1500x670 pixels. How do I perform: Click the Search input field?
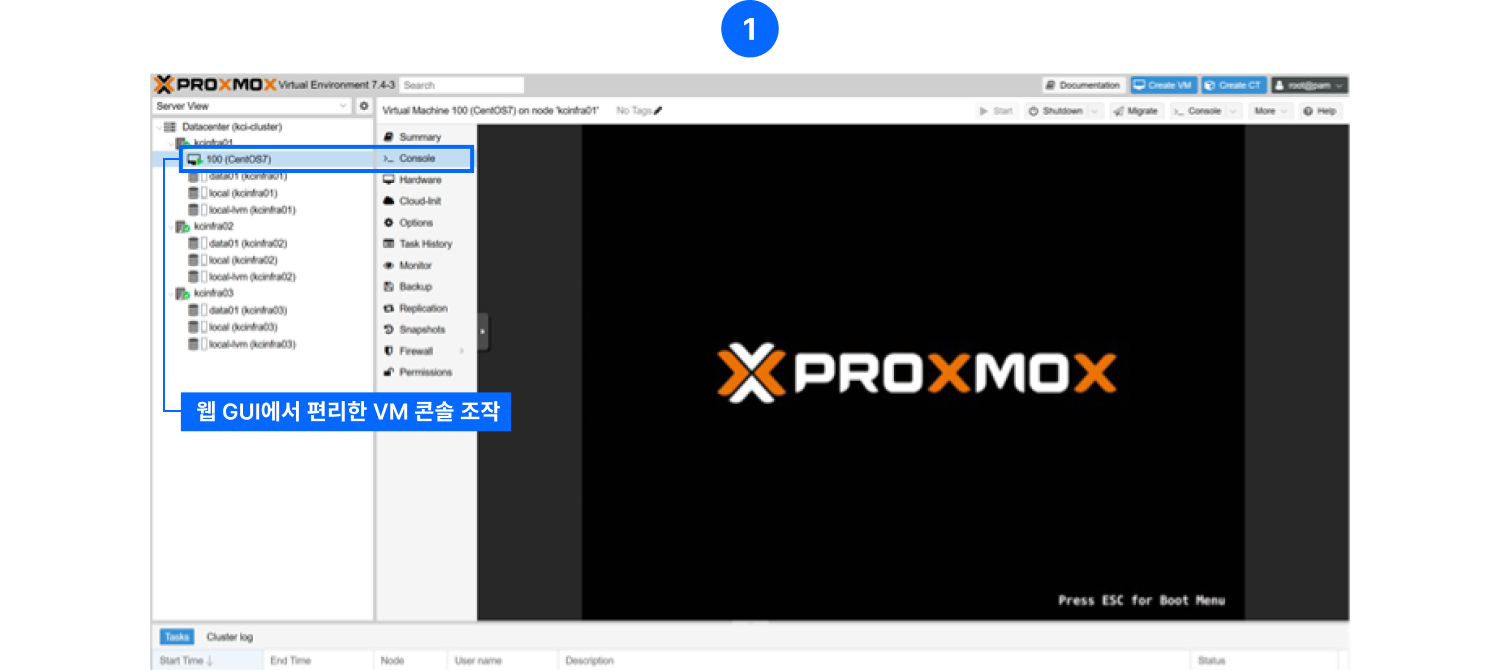pyautogui.click(x=462, y=86)
